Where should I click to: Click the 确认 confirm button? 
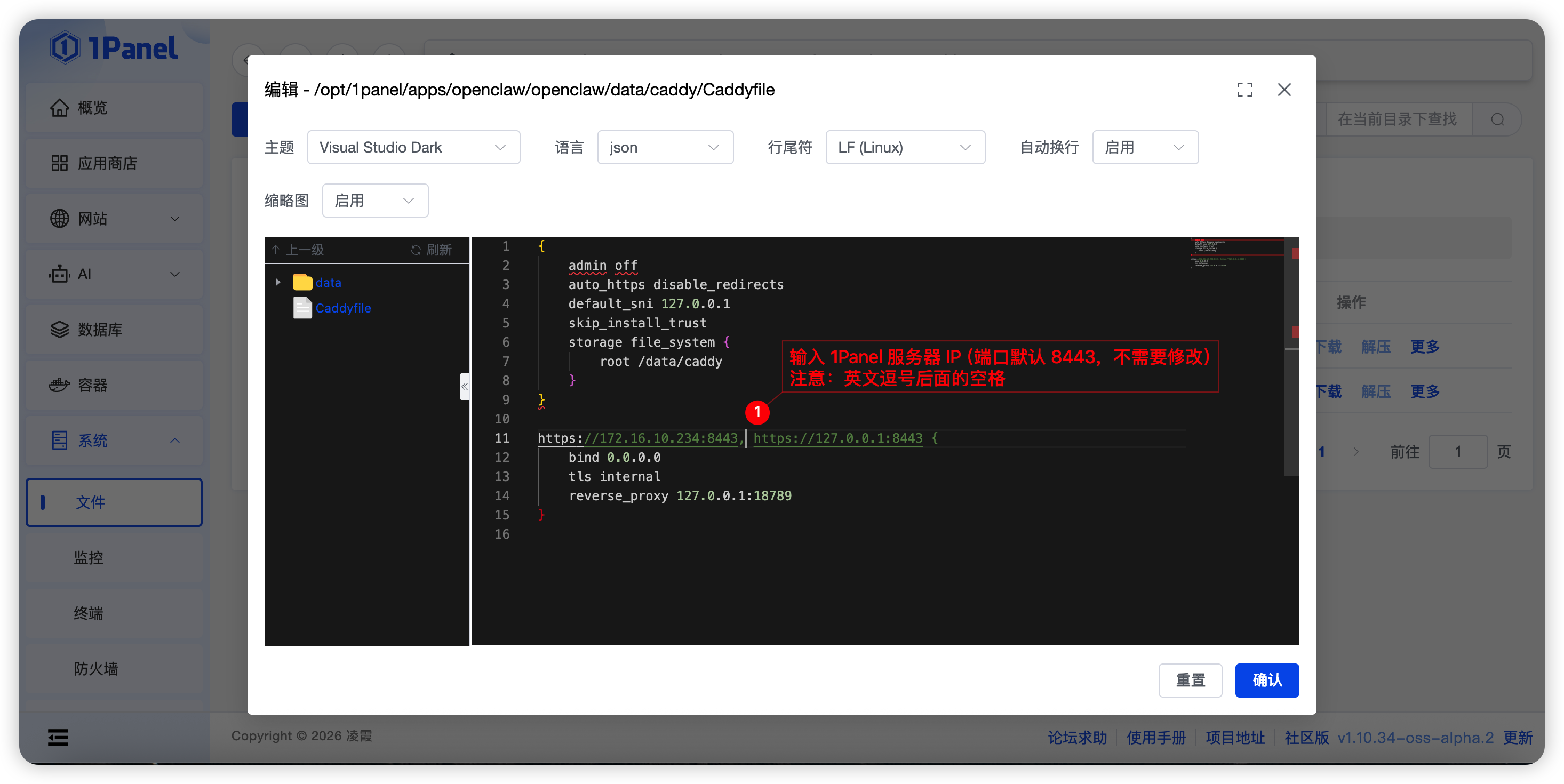pos(1266,680)
